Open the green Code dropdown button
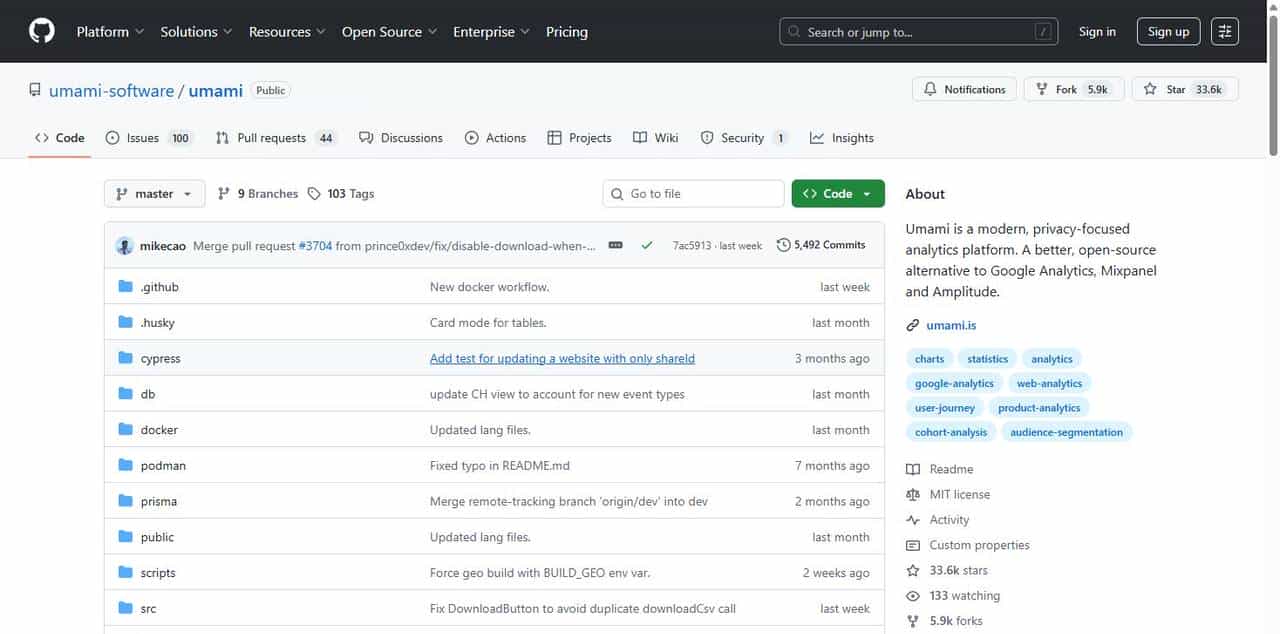 [x=837, y=194]
